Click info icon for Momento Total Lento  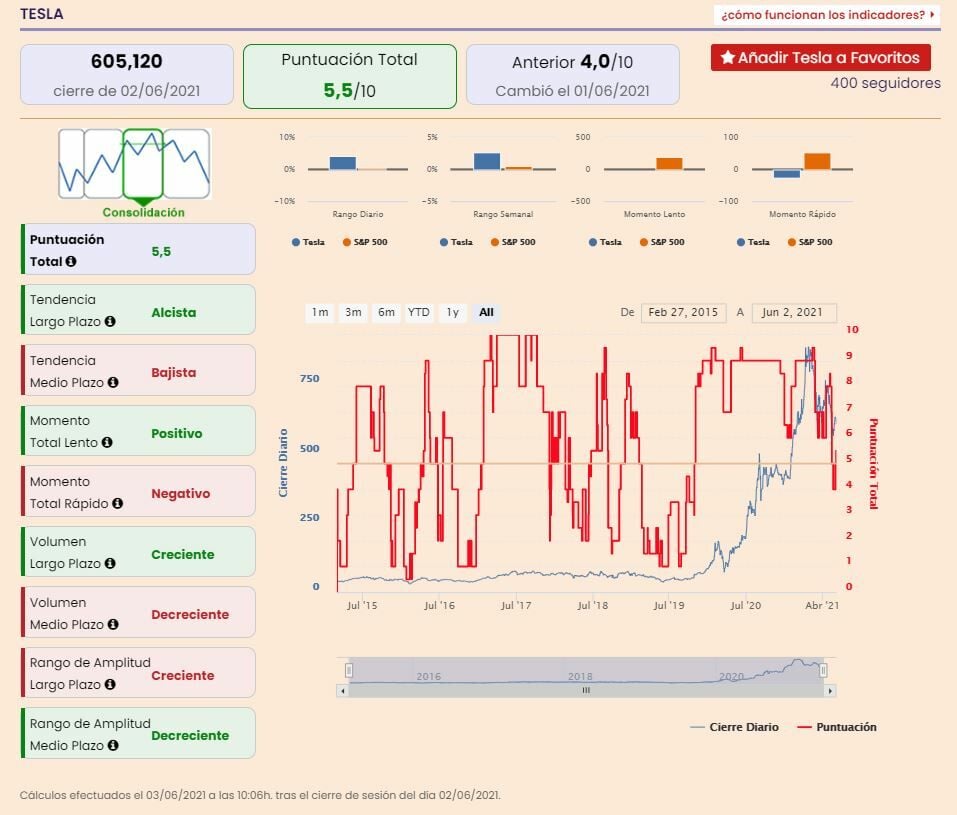[x=107, y=443]
